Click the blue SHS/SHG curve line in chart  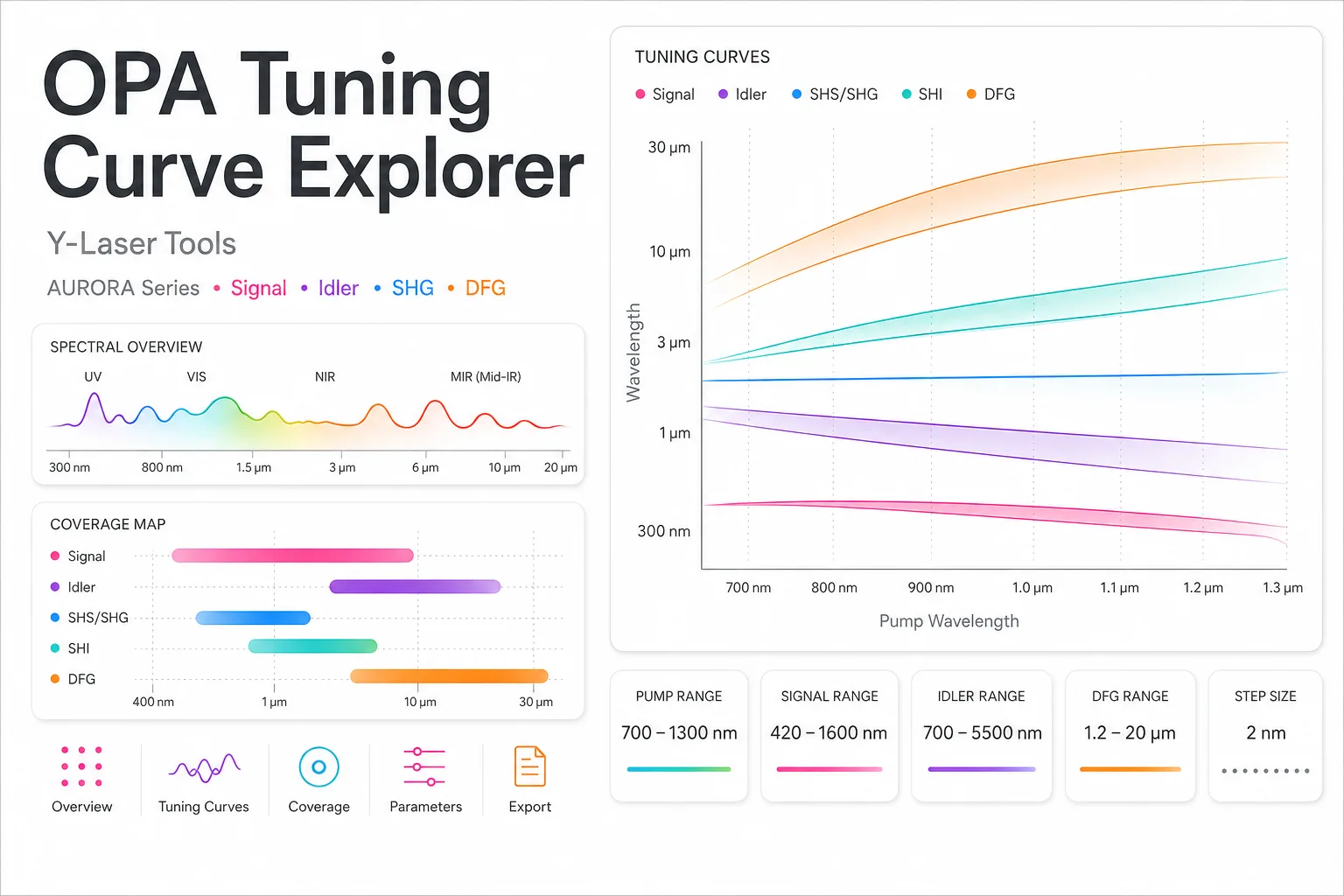[994, 377]
